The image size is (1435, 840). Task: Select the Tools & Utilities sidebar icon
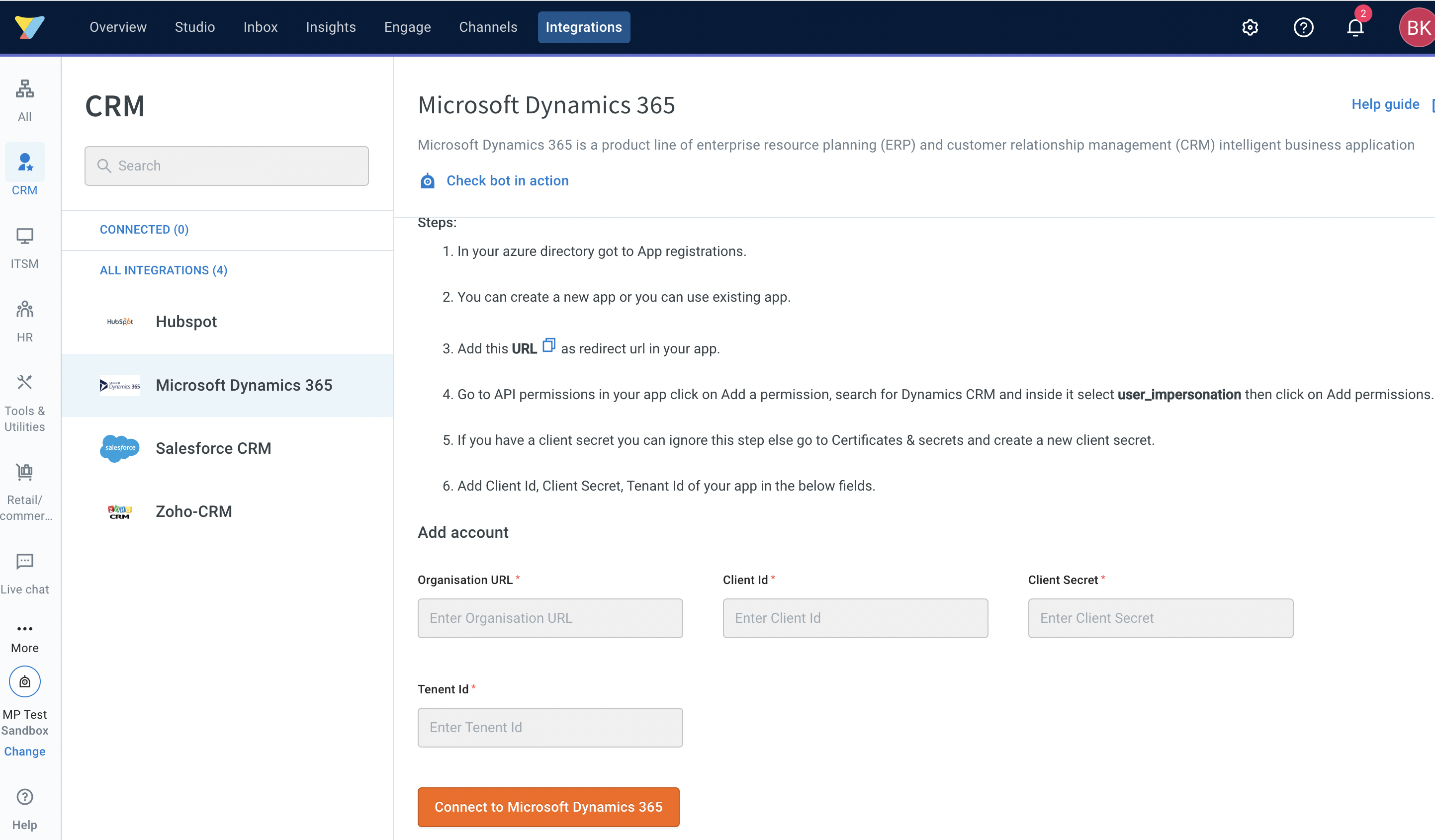click(x=24, y=382)
